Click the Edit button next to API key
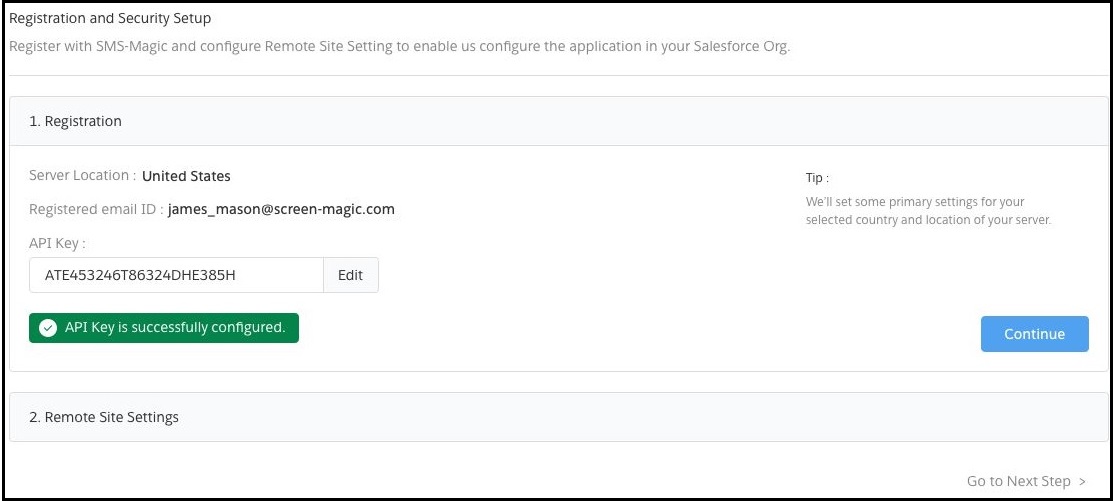Screen dimensions: 1113x501 click(351, 275)
